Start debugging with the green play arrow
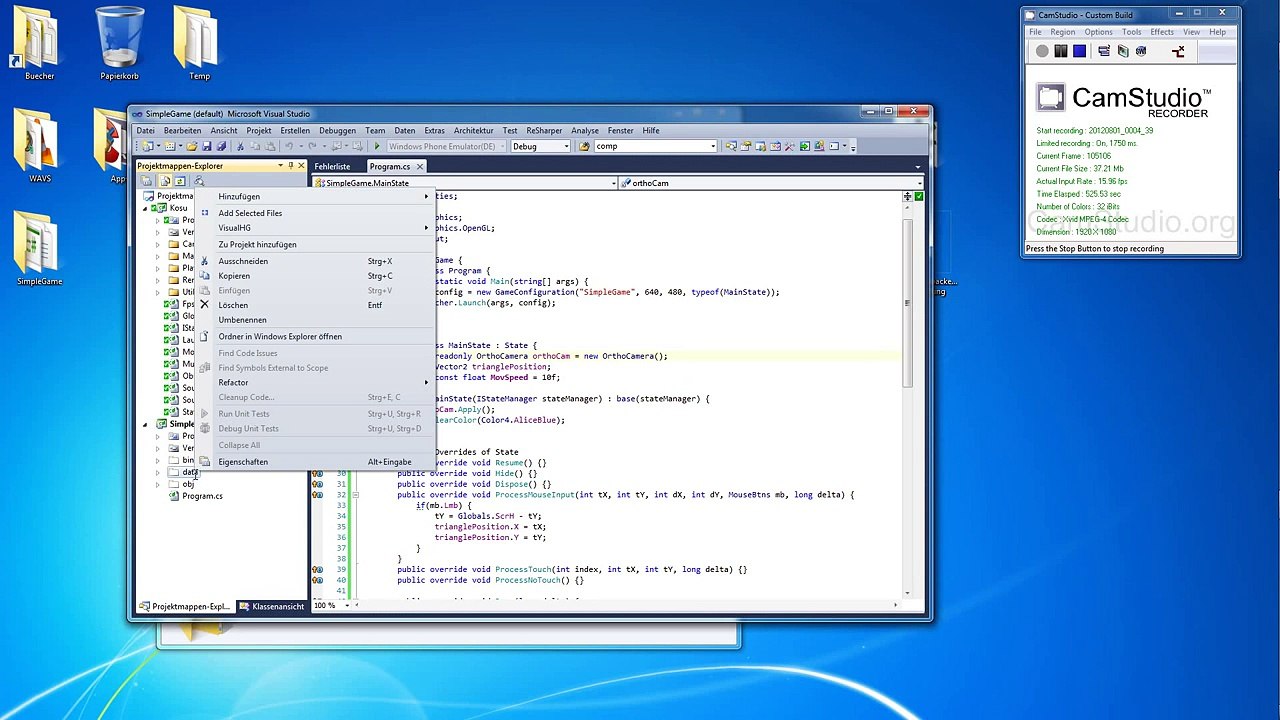Screen dimensions: 1280x720 (x=377, y=147)
